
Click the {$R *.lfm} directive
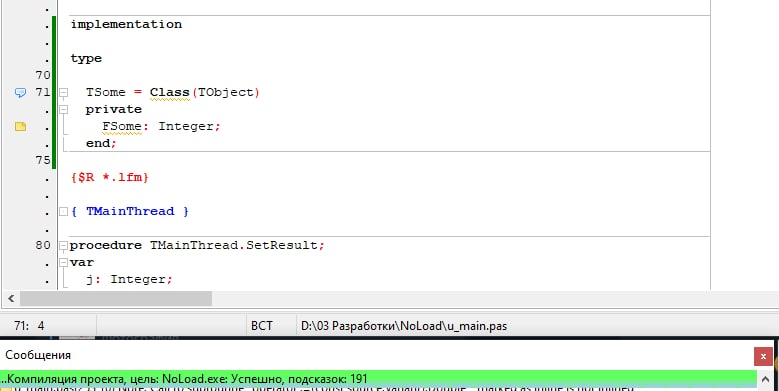(x=110, y=177)
